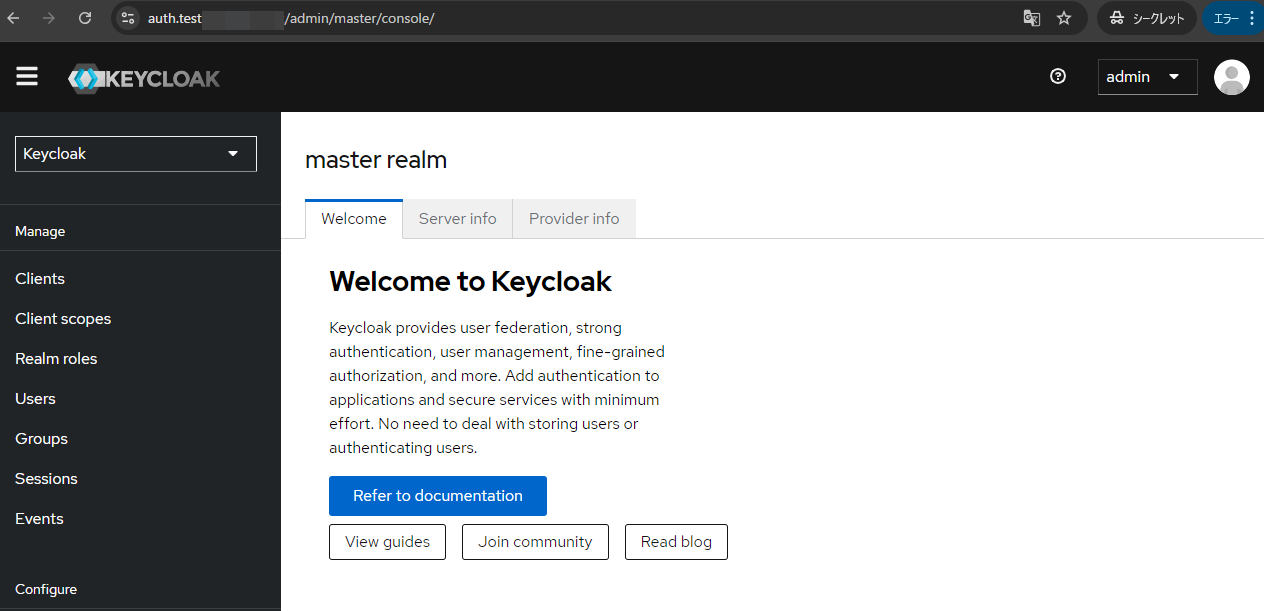Open help via the question mark icon
This screenshot has height=611, width=1264.
pyautogui.click(x=1057, y=76)
